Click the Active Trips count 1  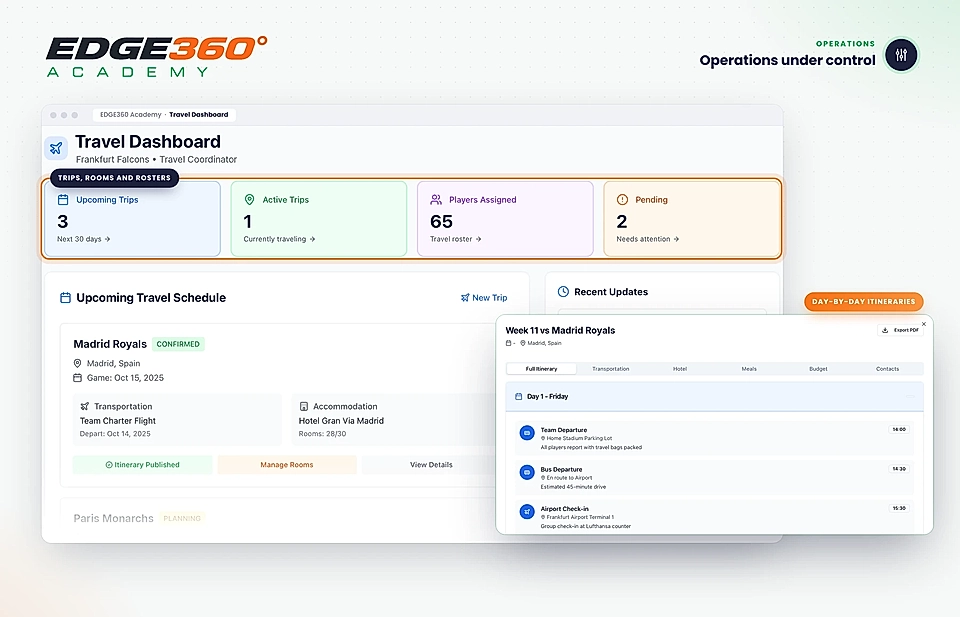(247, 222)
